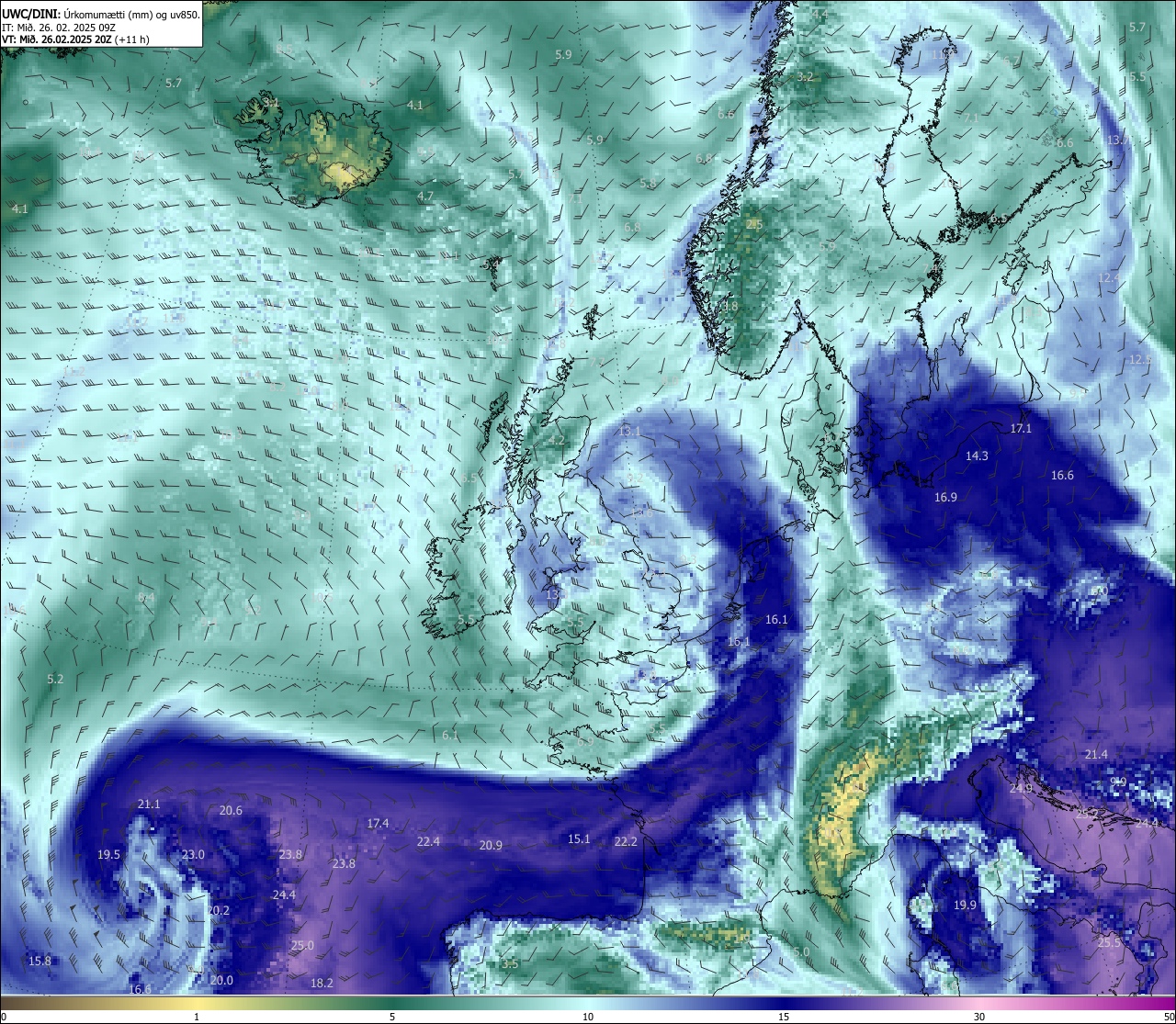Click the '15' label on the color scale
The width and height of the screenshot is (1176, 1024).
(784, 1017)
